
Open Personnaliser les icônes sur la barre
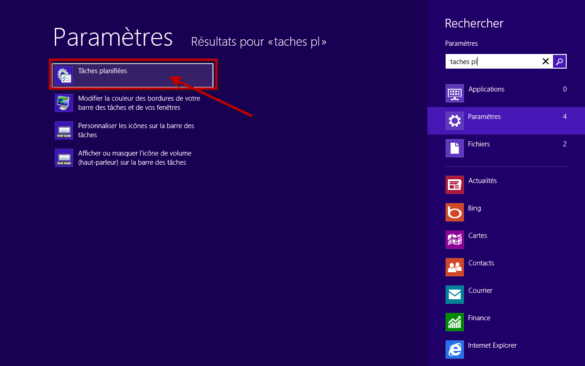(x=136, y=130)
